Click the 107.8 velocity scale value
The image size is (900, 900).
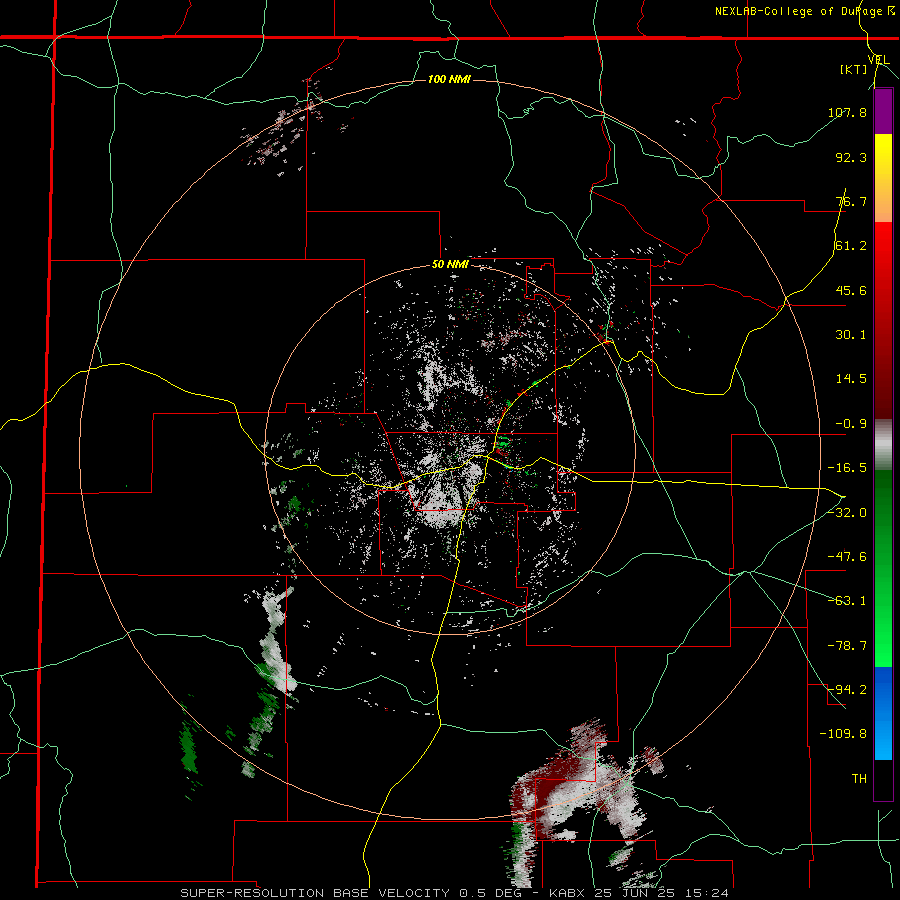(x=847, y=112)
